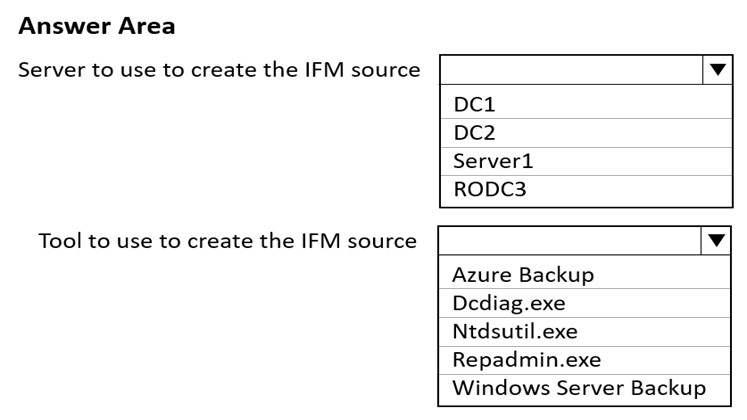Viewport: 747px width, 420px height.
Task: Pick Repadmin.exe from tool list
Action: pos(584,360)
